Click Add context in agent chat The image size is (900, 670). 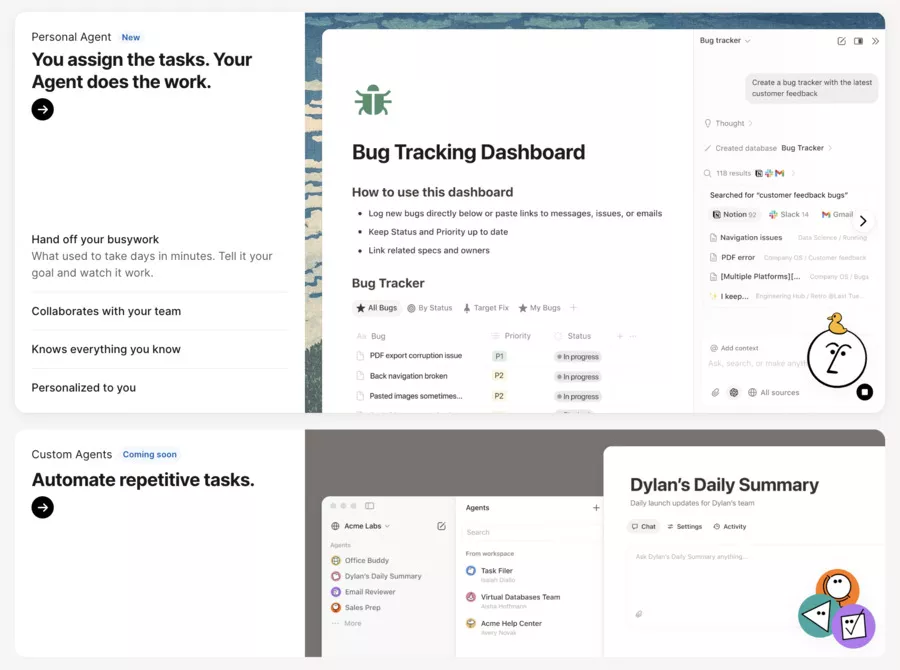(734, 348)
